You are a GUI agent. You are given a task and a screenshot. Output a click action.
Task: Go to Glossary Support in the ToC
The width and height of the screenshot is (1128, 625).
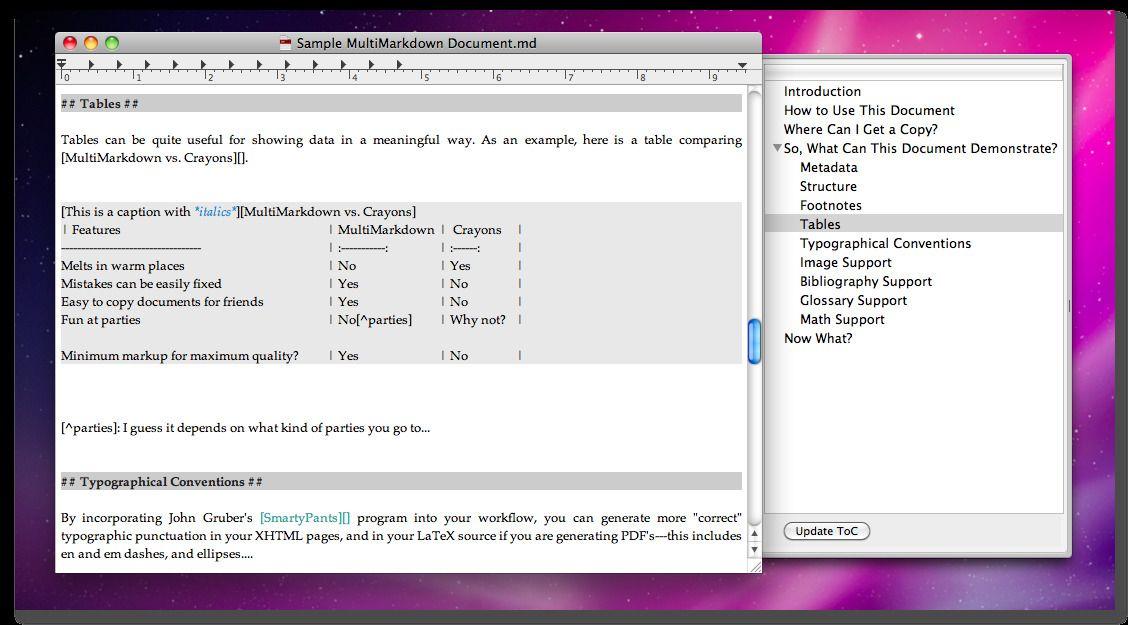[853, 301]
